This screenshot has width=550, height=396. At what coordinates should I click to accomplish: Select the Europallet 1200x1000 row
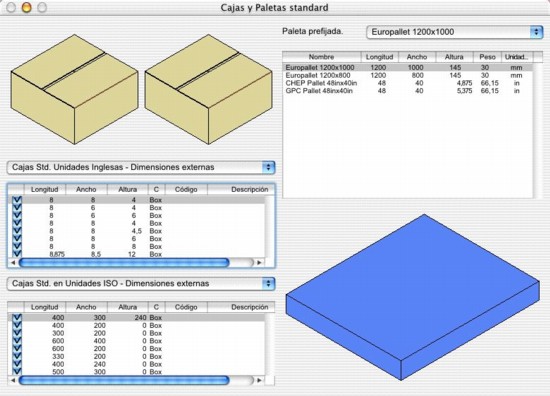coord(408,67)
